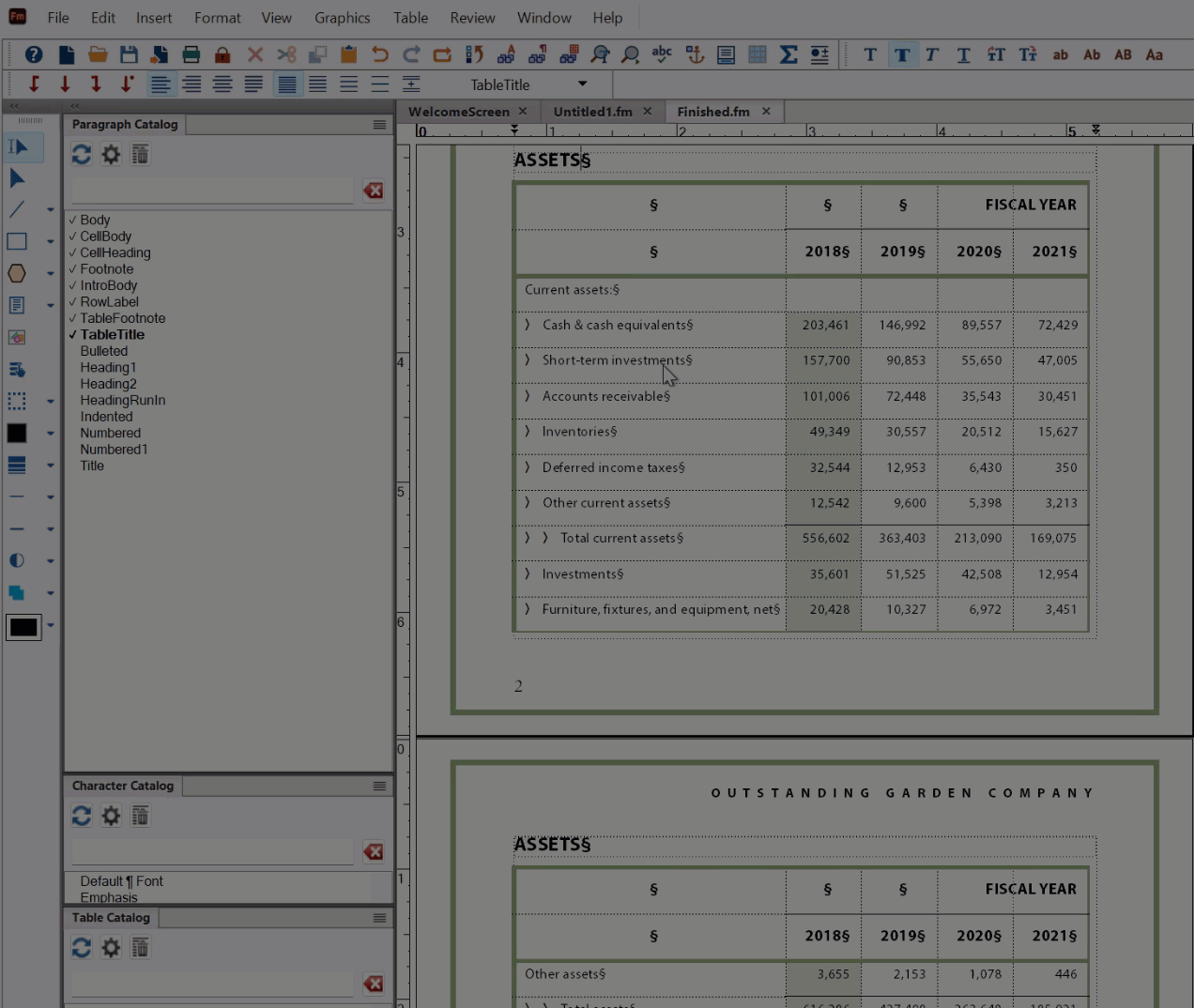Open the spell checker

(662, 54)
